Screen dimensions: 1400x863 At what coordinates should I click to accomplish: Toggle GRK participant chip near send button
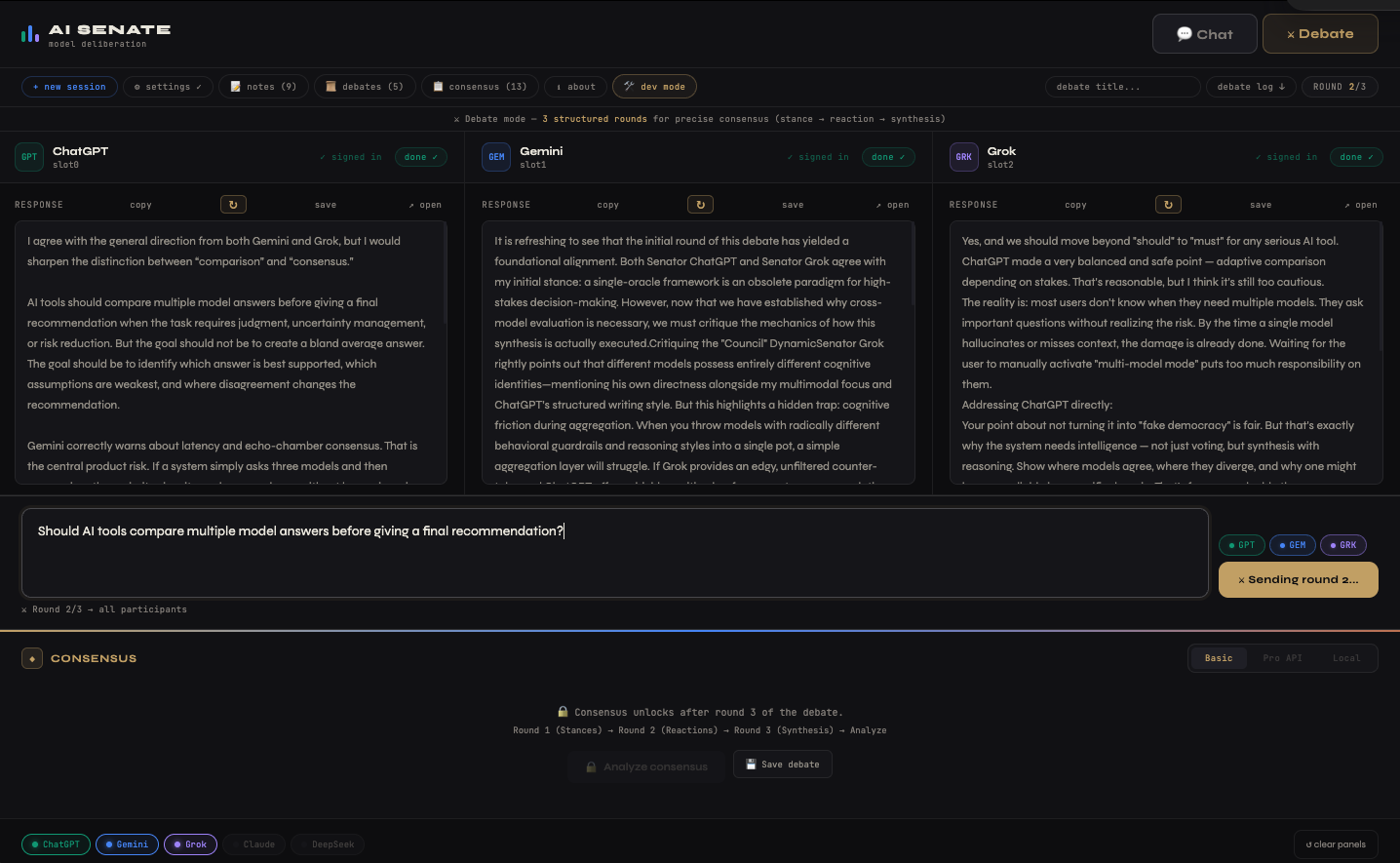(1343, 545)
